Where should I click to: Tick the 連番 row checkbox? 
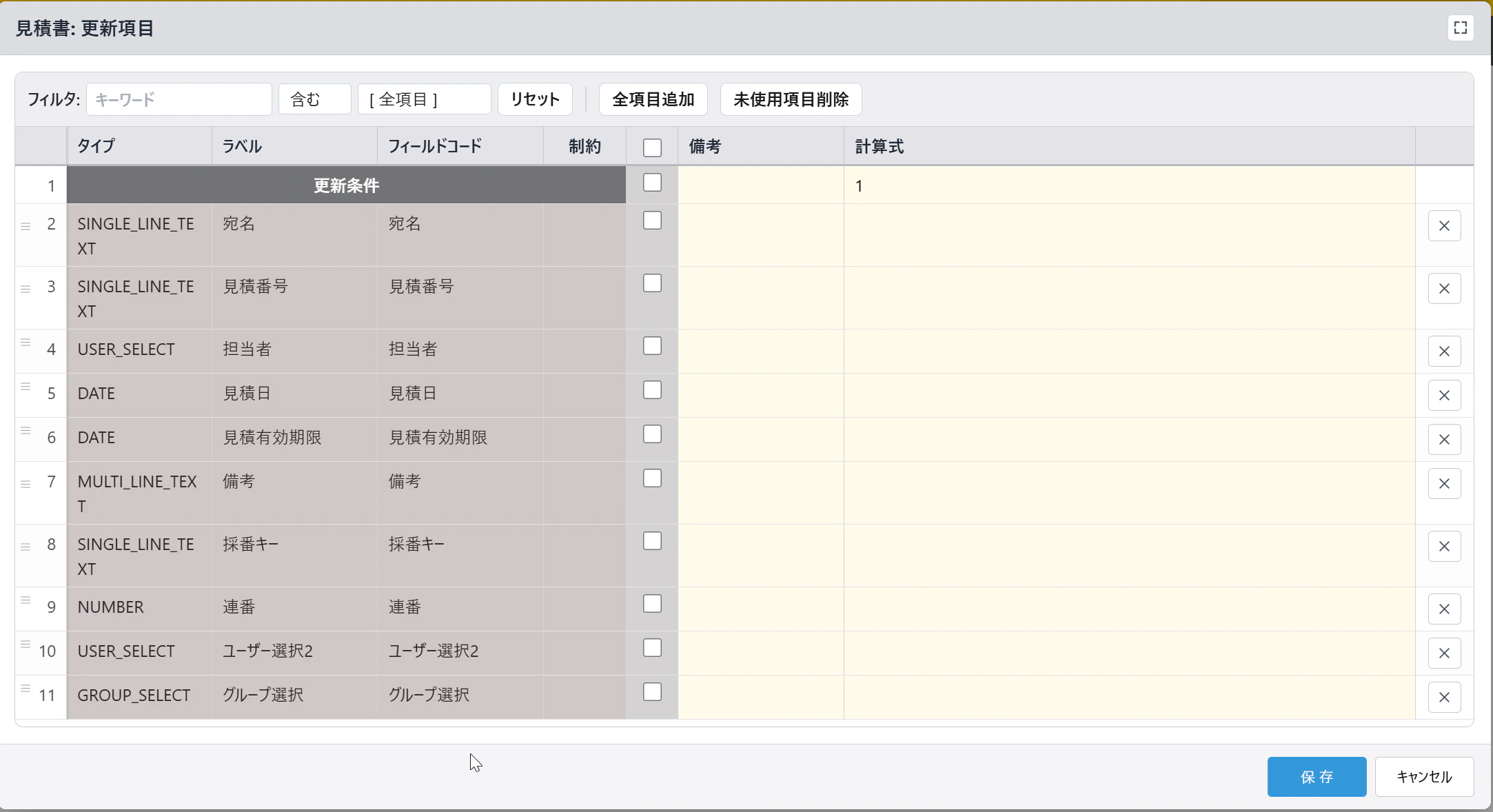(652, 604)
